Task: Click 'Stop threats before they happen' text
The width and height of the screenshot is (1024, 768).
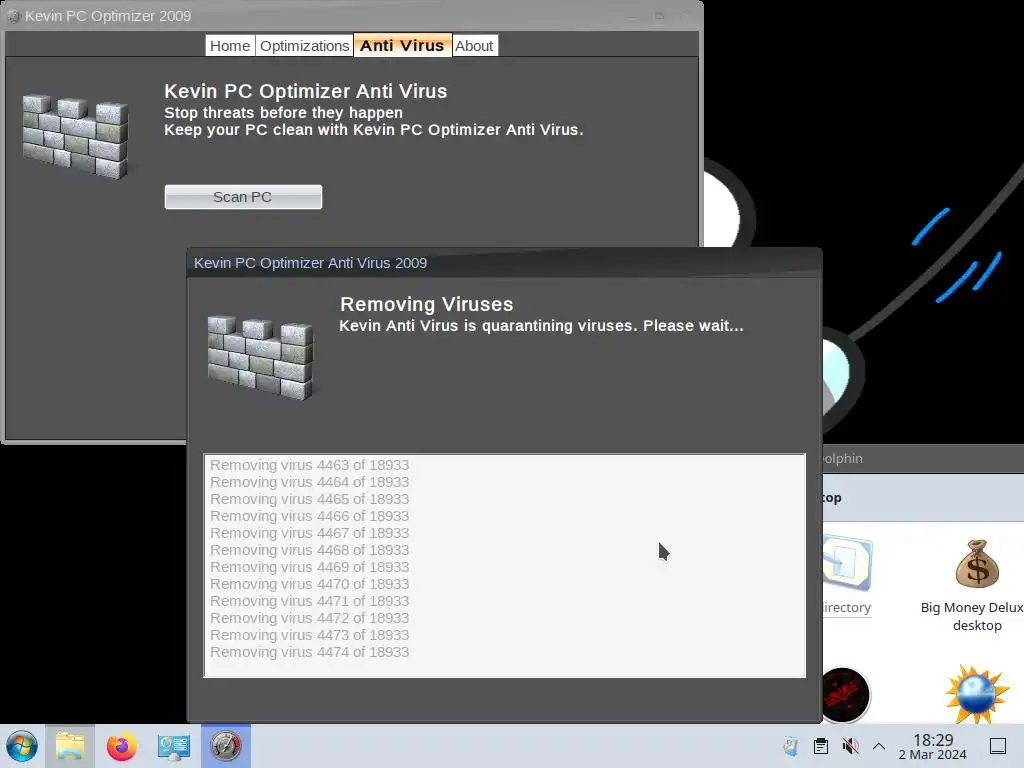Action: tap(283, 112)
